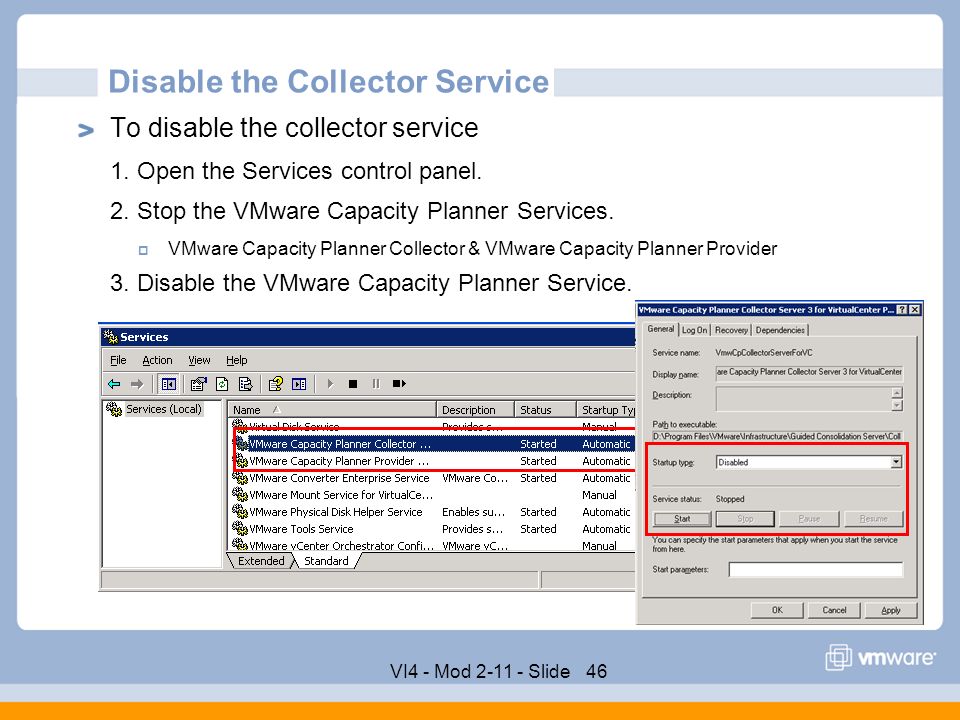The image size is (960, 720).
Task: Click the Startup type Disabled combo box
Action: [x=809, y=462]
